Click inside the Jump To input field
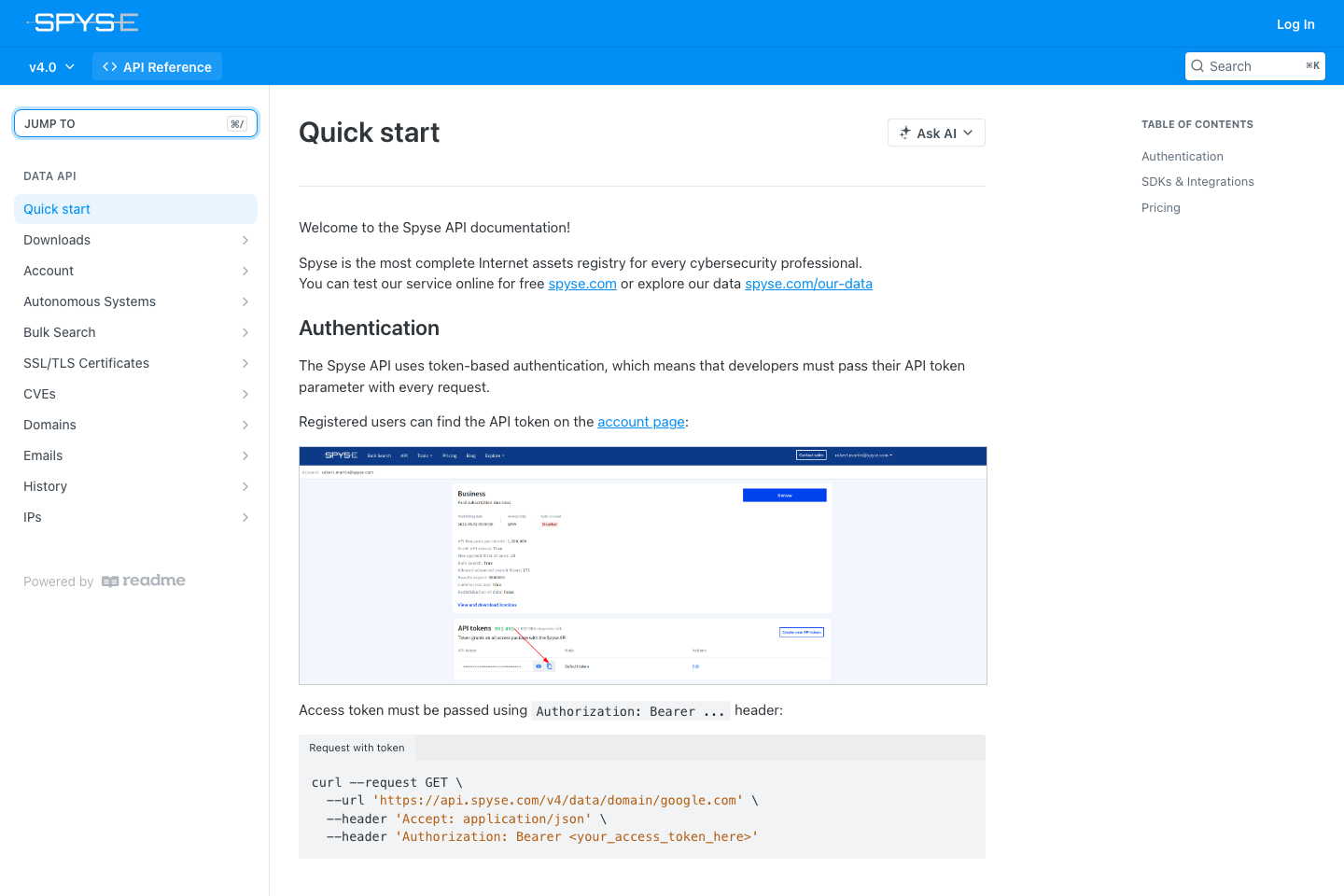This screenshot has width=1344, height=896. point(121,123)
